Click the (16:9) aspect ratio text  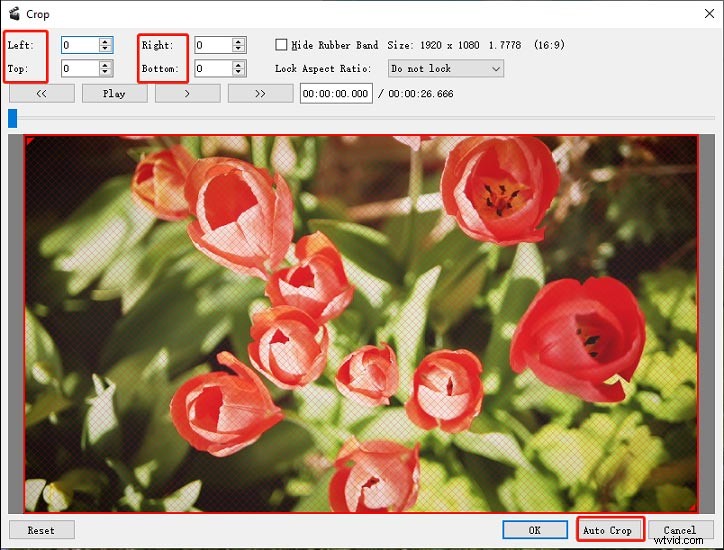(549, 45)
